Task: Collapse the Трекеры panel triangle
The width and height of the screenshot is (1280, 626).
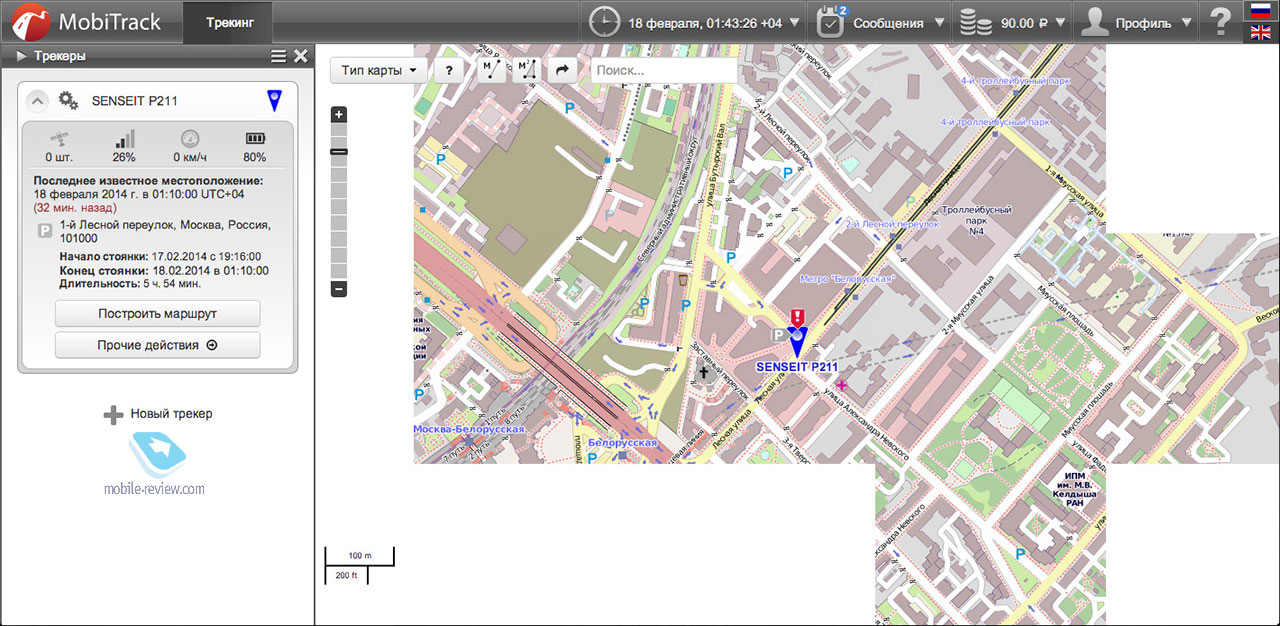Action: point(21,56)
